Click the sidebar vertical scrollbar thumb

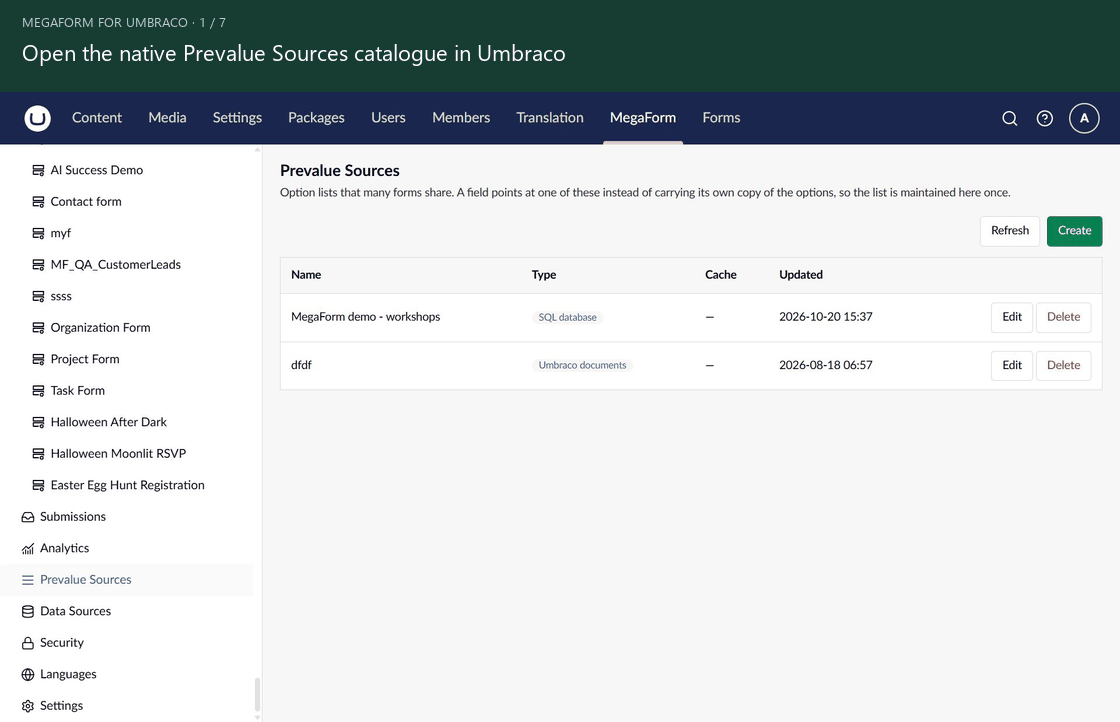point(257,694)
